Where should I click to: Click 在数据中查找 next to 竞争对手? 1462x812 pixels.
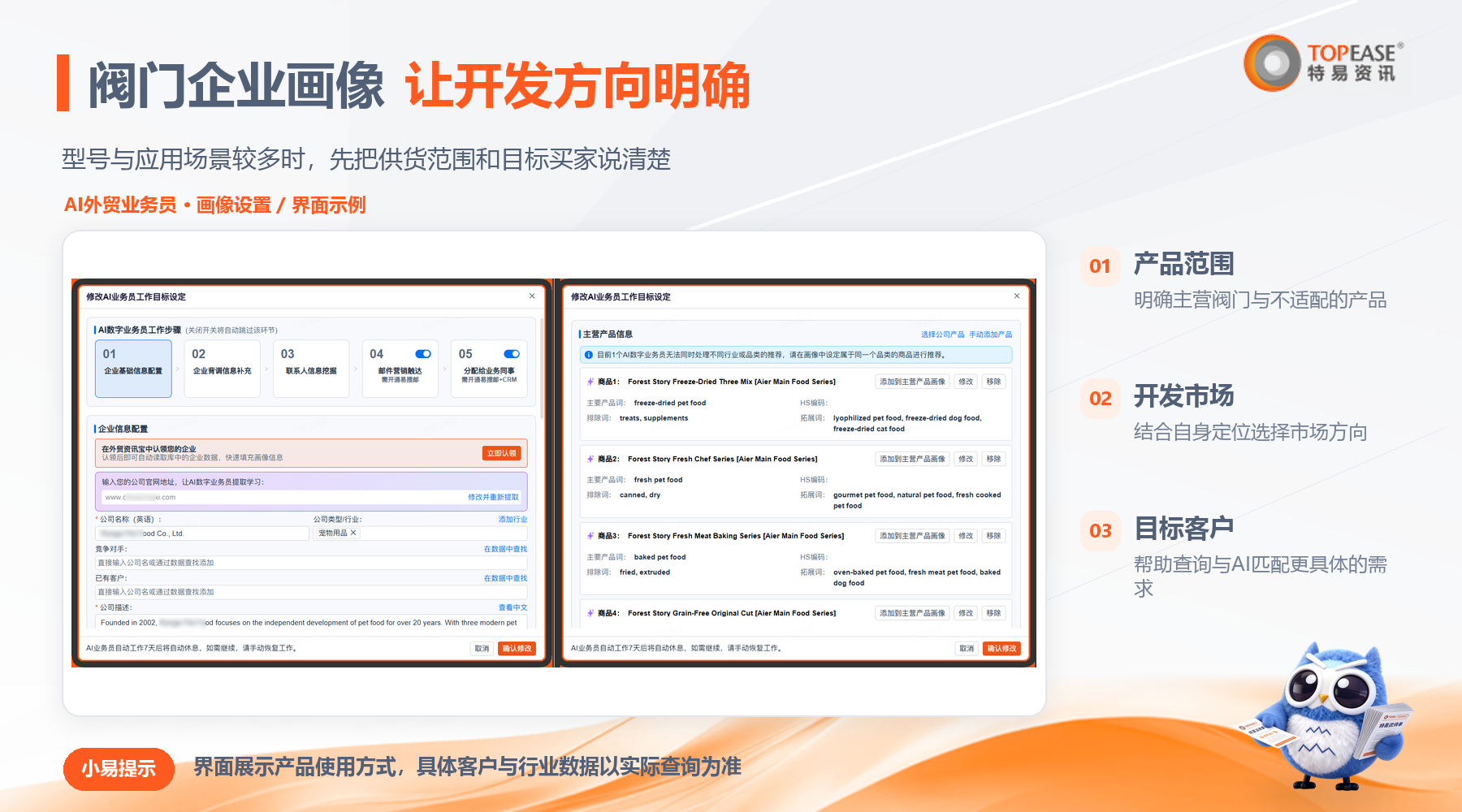coord(505,549)
